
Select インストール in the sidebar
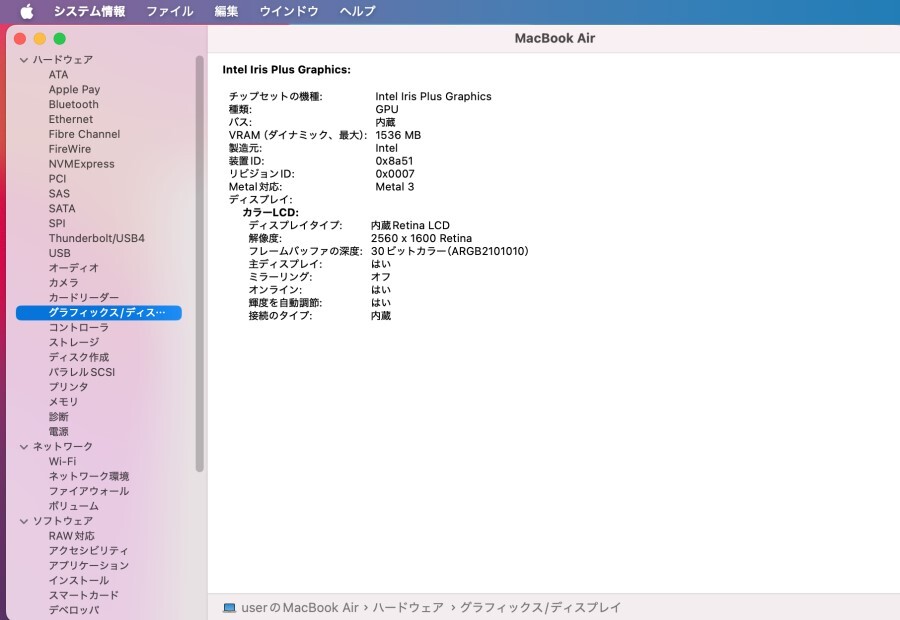pos(79,581)
